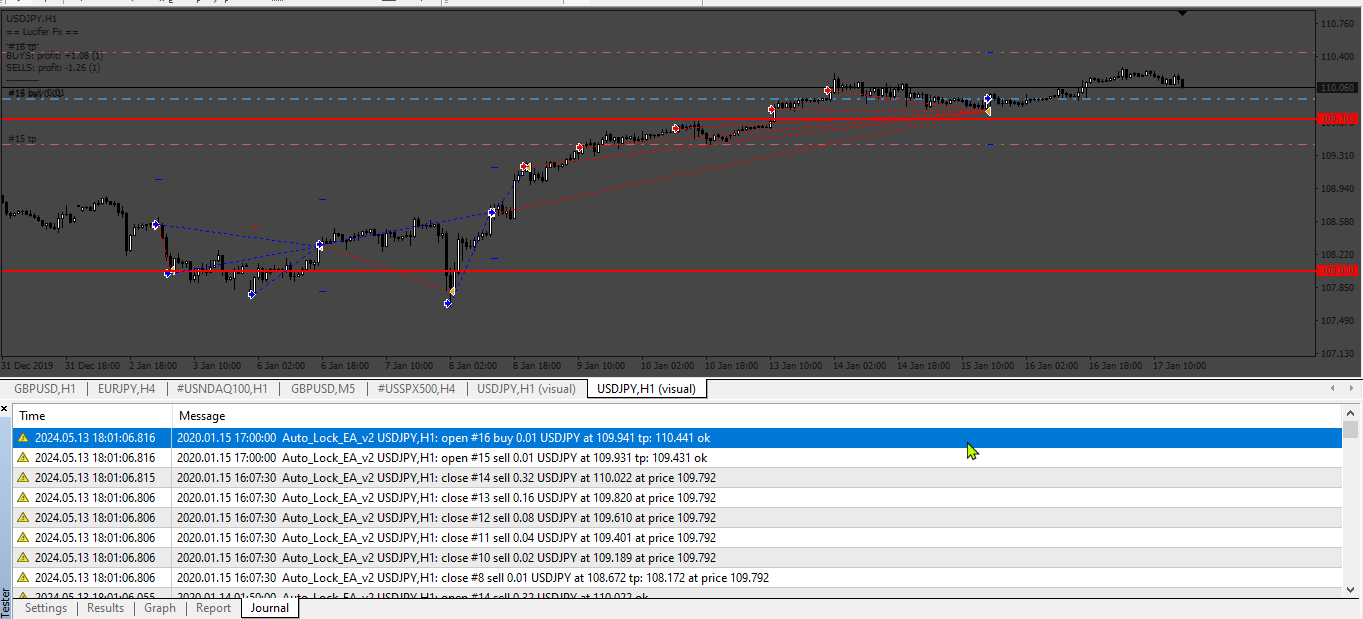This screenshot has width=1363, height=619.
Task: Show next chart tabs with the right arrow
Action: 1352,388
